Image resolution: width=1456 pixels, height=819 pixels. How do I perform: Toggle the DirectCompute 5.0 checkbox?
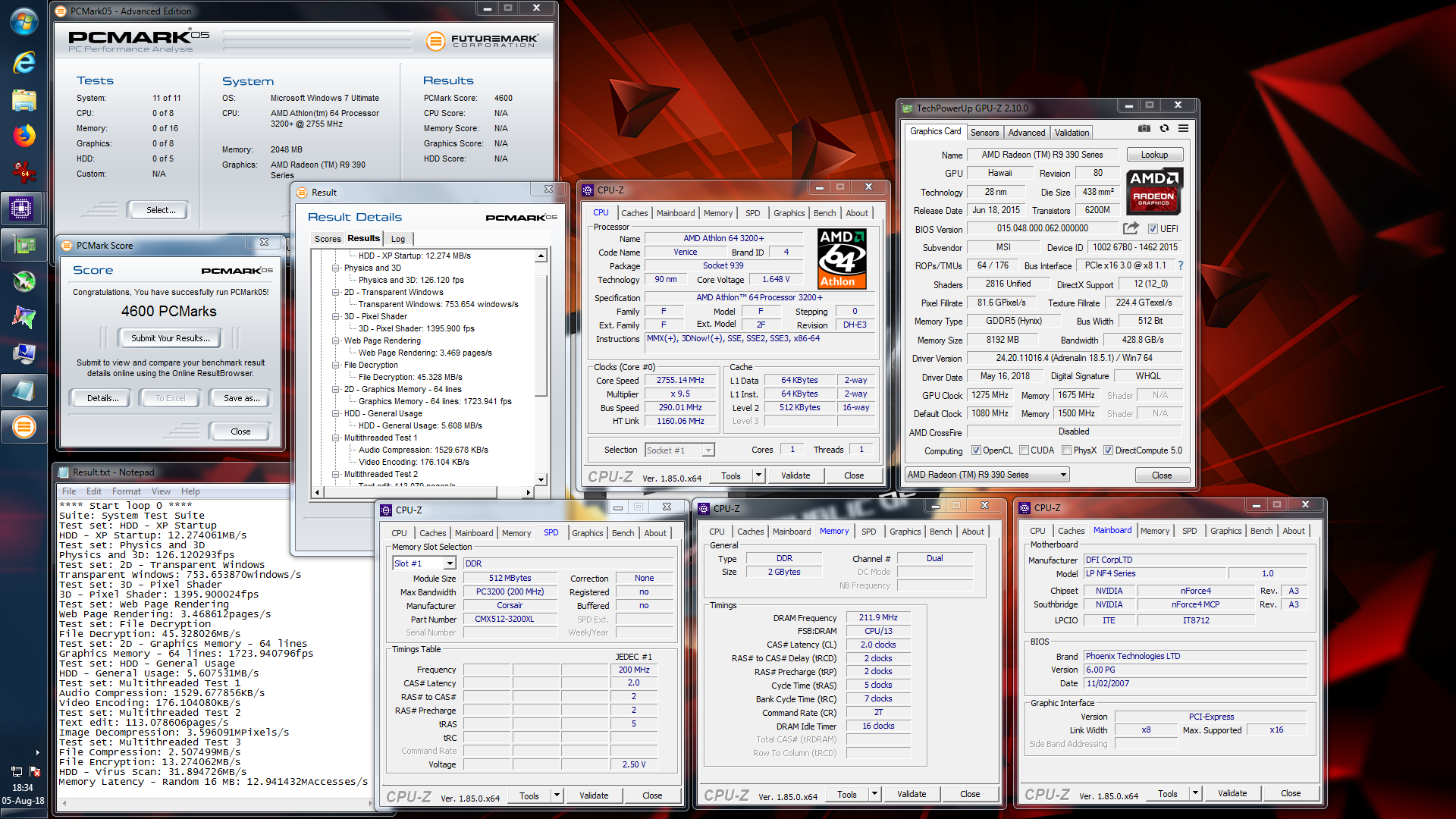(1108, 450)
